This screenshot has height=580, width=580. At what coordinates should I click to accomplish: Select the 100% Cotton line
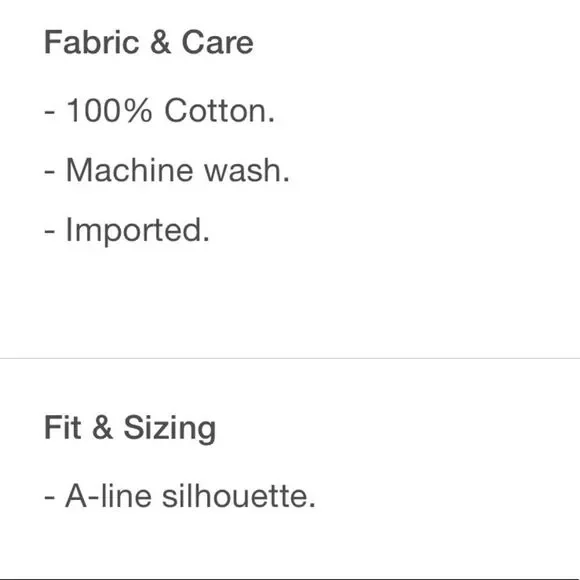click(x=159, y=110)
